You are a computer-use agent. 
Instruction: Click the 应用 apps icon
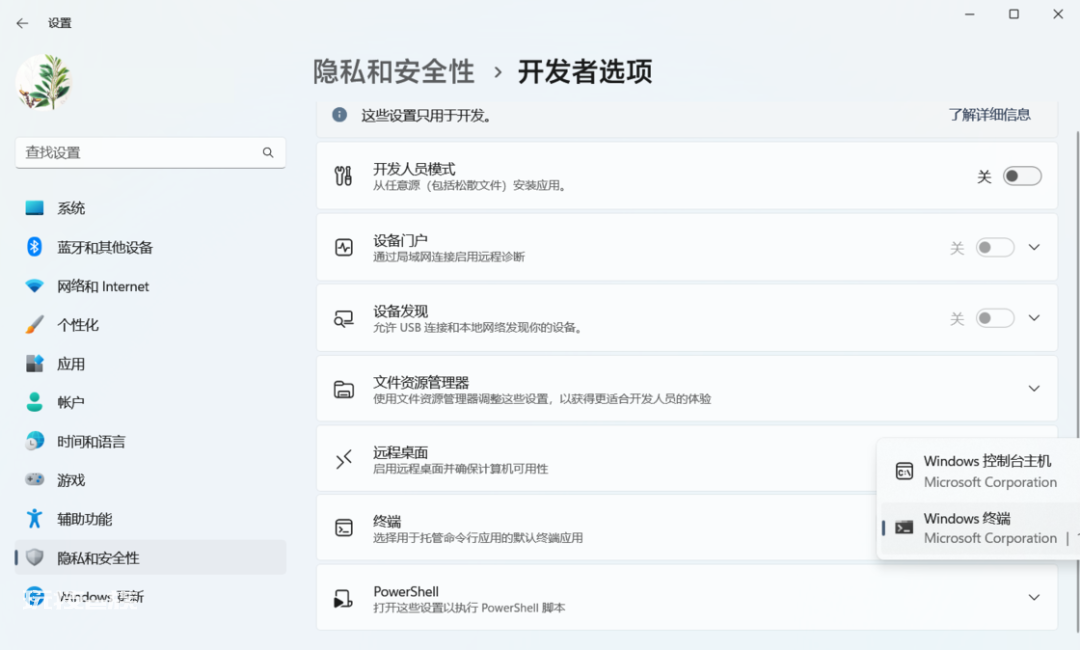coord(34,364)
